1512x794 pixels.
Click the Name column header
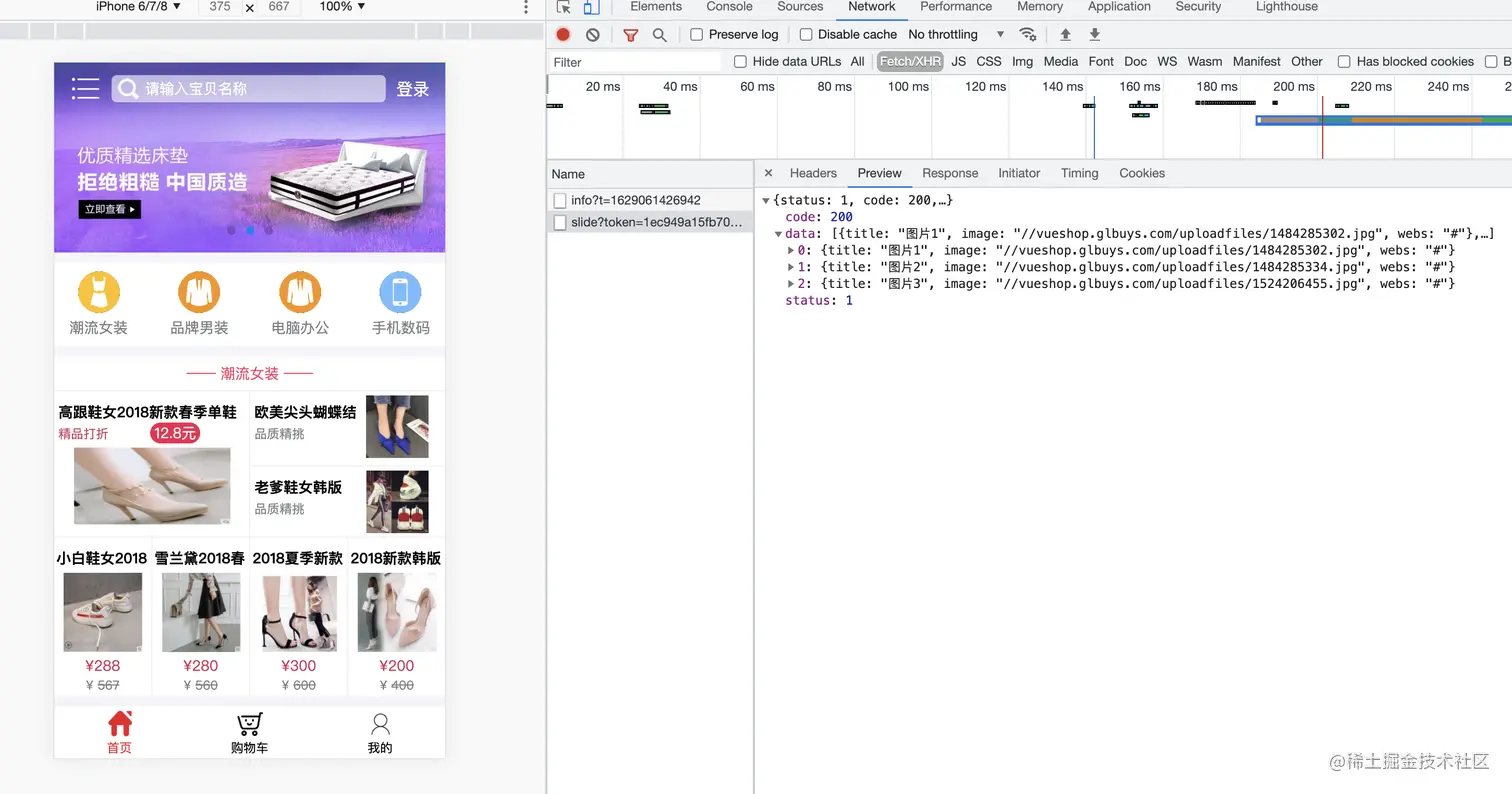650,174
